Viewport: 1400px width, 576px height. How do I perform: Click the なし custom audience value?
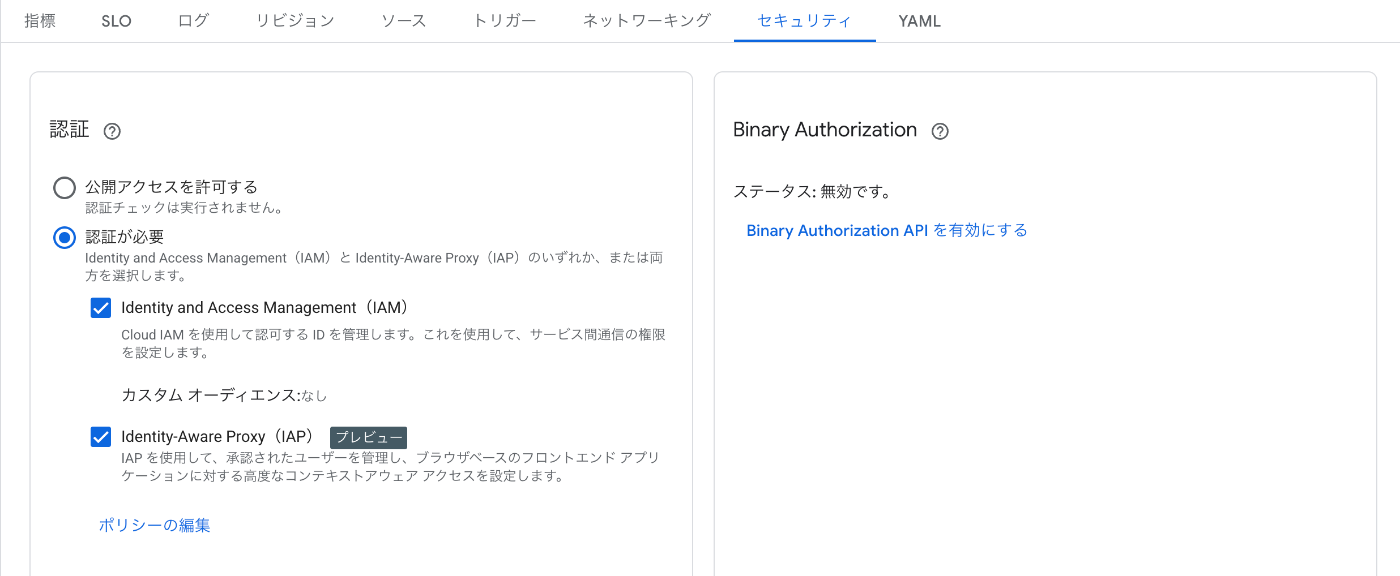[314, 396]
